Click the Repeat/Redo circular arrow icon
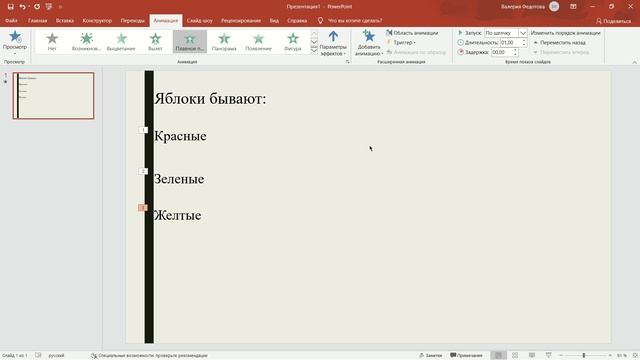This screenshot has width=640, height=360. click(x=37, y=7)
